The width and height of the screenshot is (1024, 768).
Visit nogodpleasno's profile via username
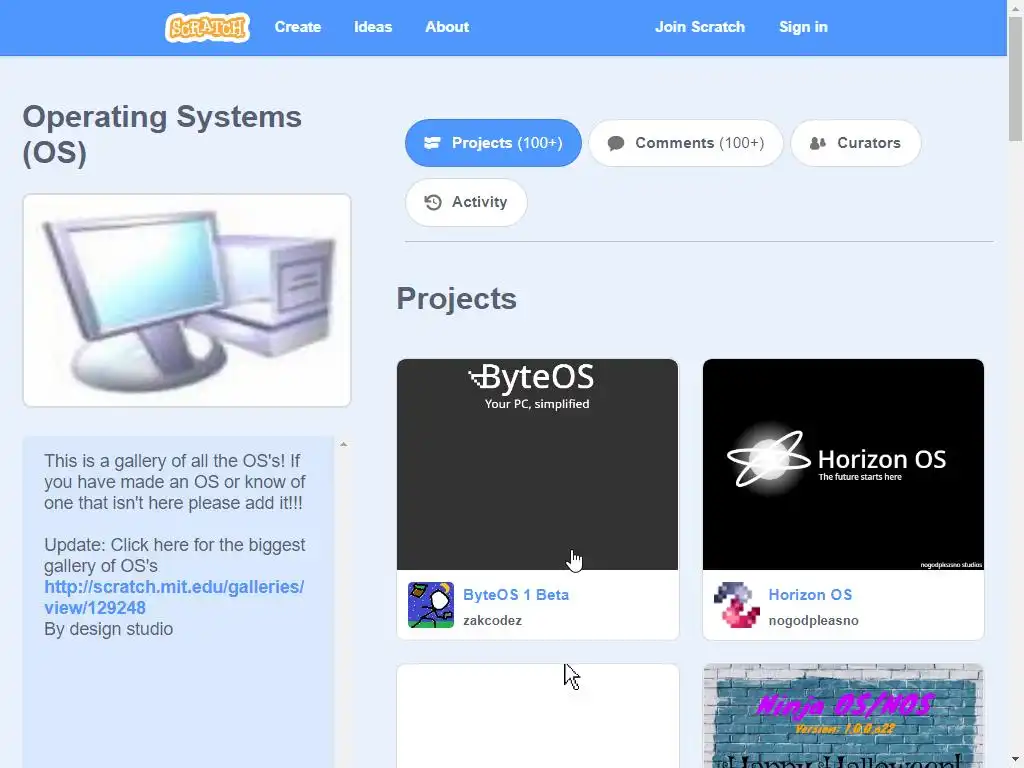(813, 620)
